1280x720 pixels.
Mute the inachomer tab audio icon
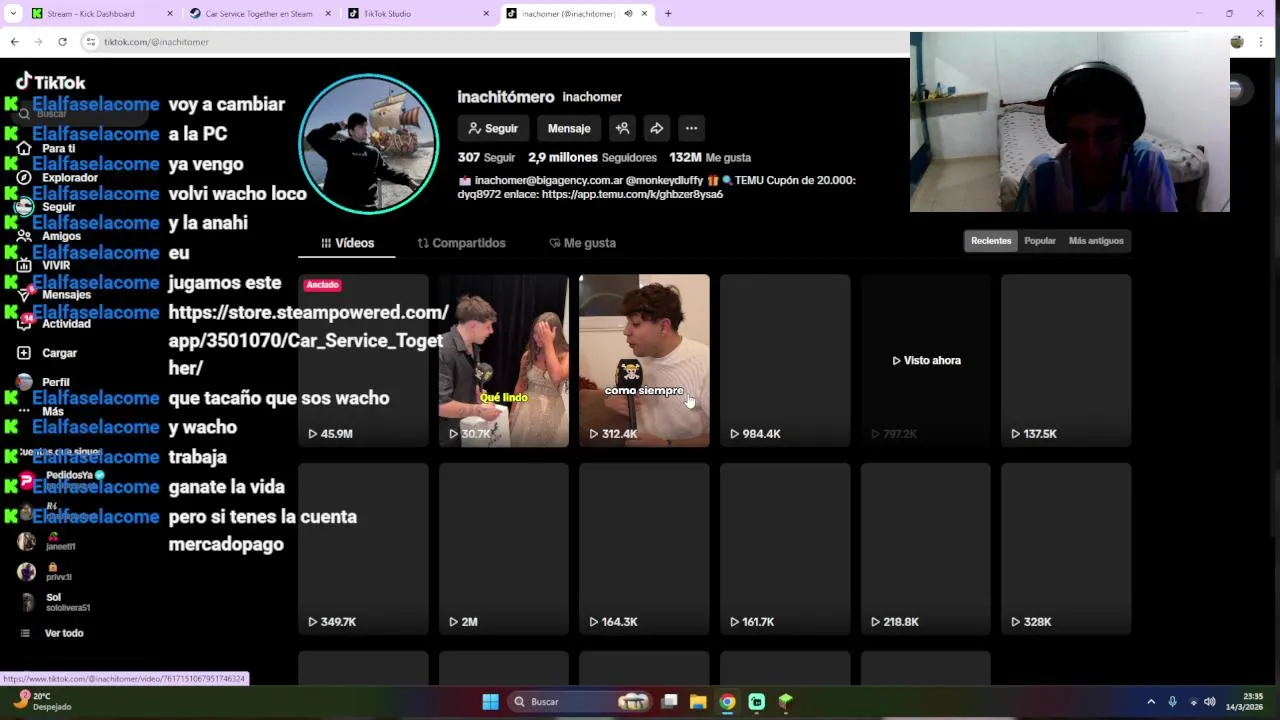[x=628, y=14]
